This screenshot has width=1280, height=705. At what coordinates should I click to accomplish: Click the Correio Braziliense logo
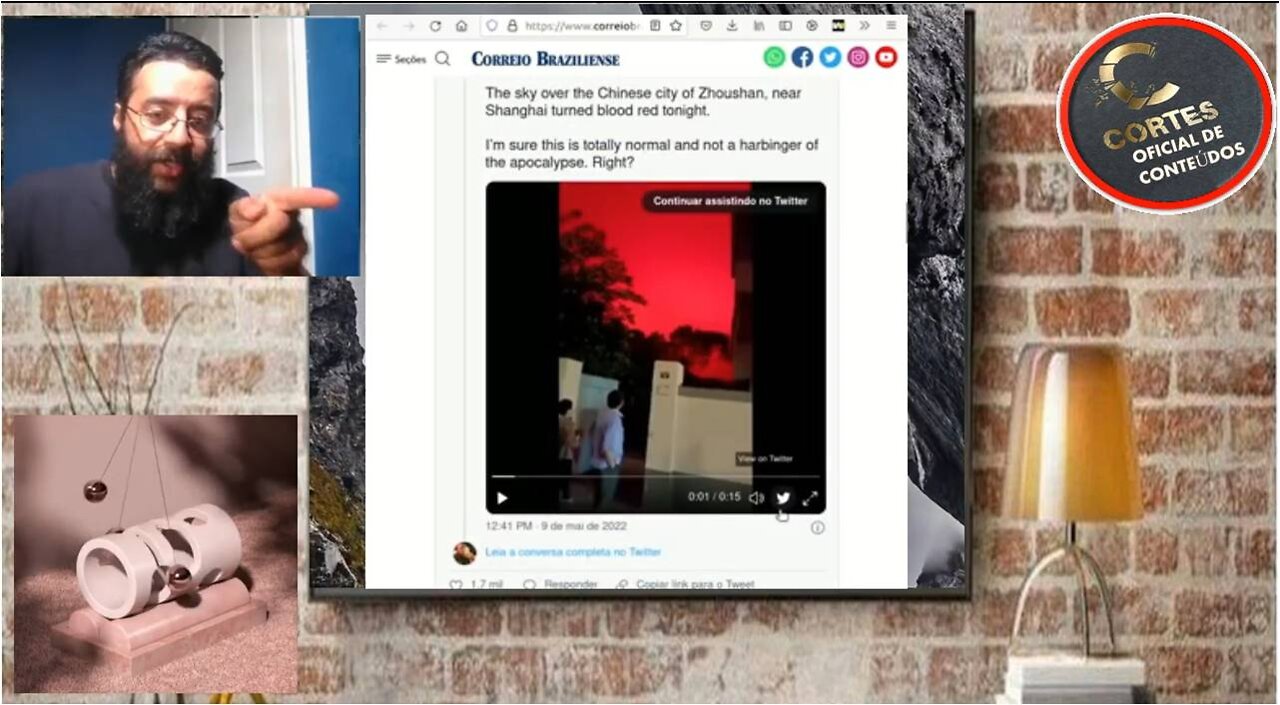coord(545,59)
